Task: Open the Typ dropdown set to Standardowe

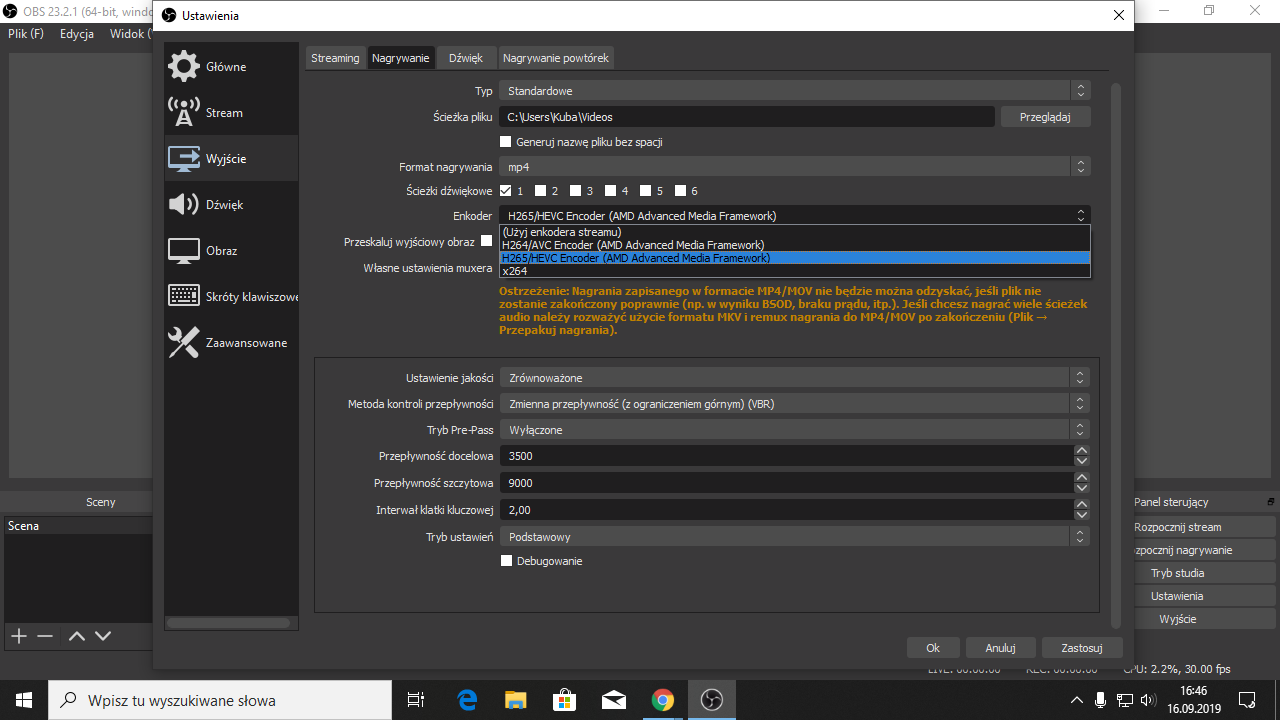Action: pos(795,91)
